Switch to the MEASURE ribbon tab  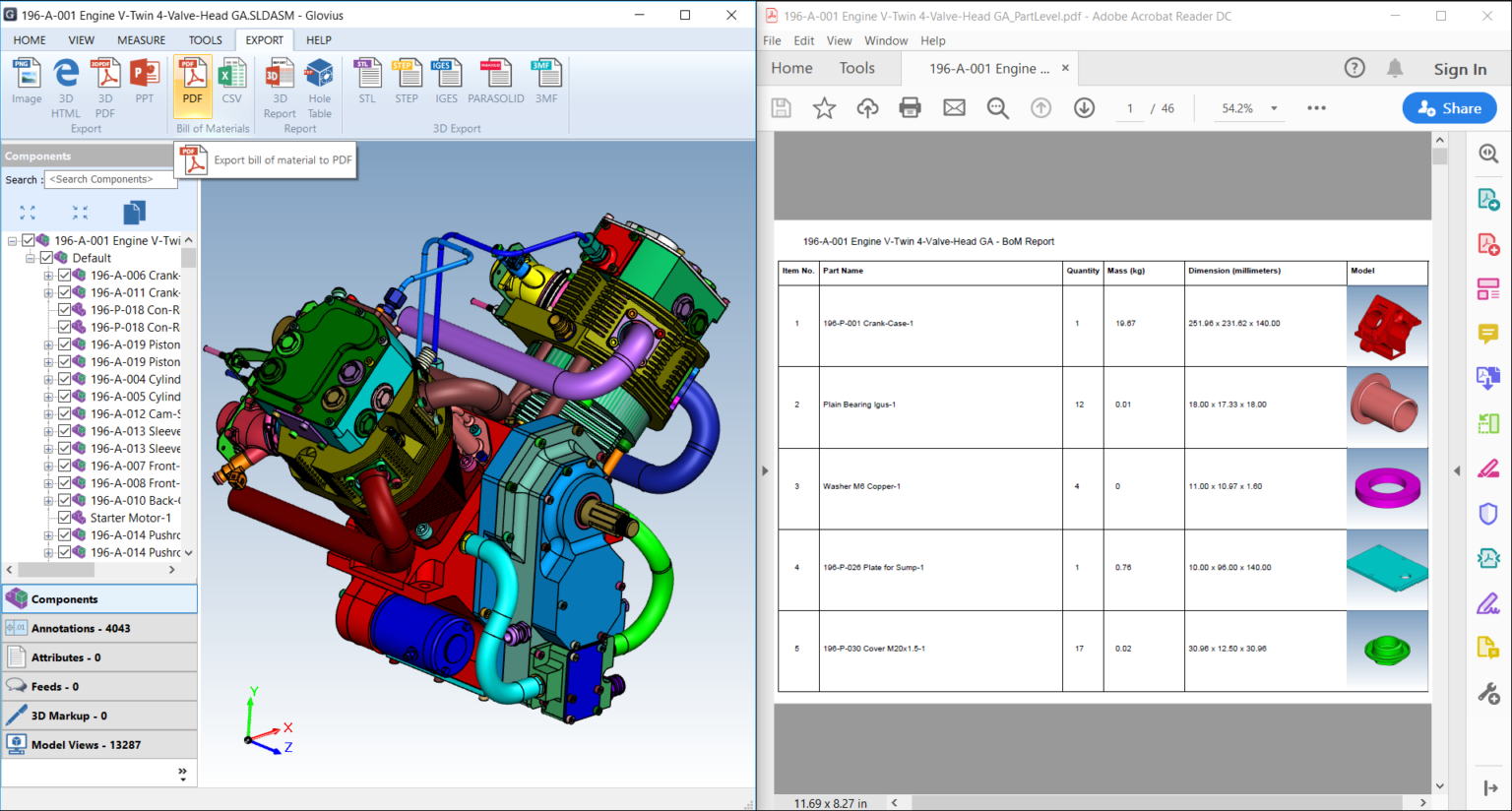click(141, 40)
